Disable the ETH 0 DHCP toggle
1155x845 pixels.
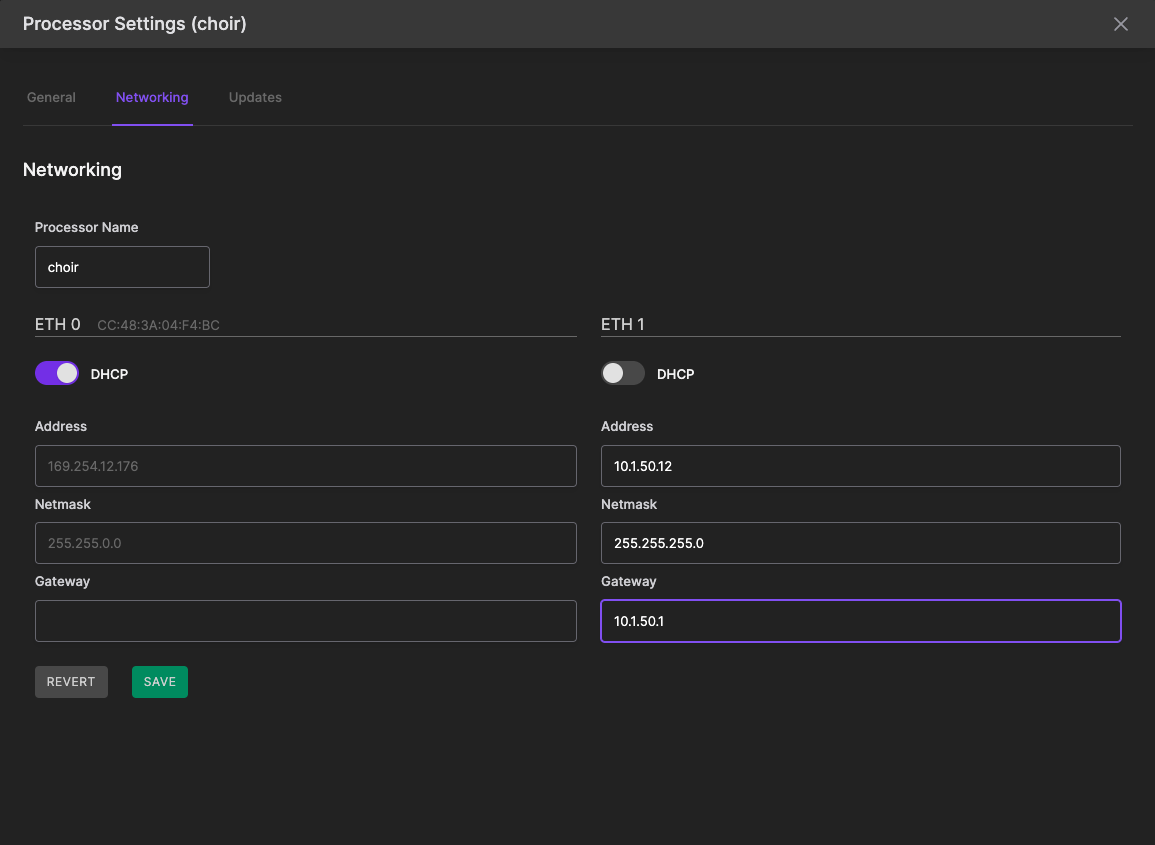click(x=57, y=373)
